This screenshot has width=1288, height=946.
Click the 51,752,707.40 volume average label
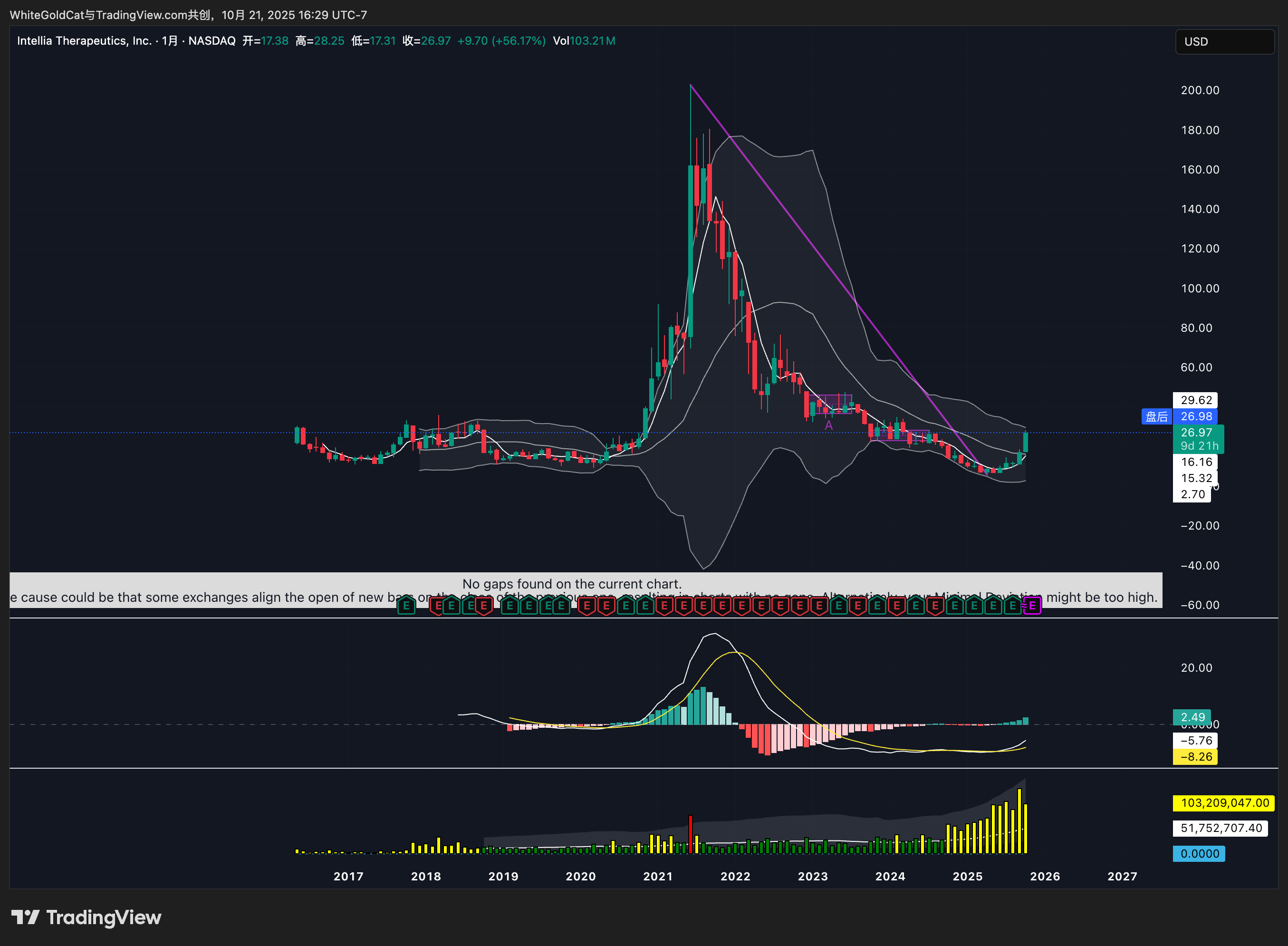[1221, 828]
